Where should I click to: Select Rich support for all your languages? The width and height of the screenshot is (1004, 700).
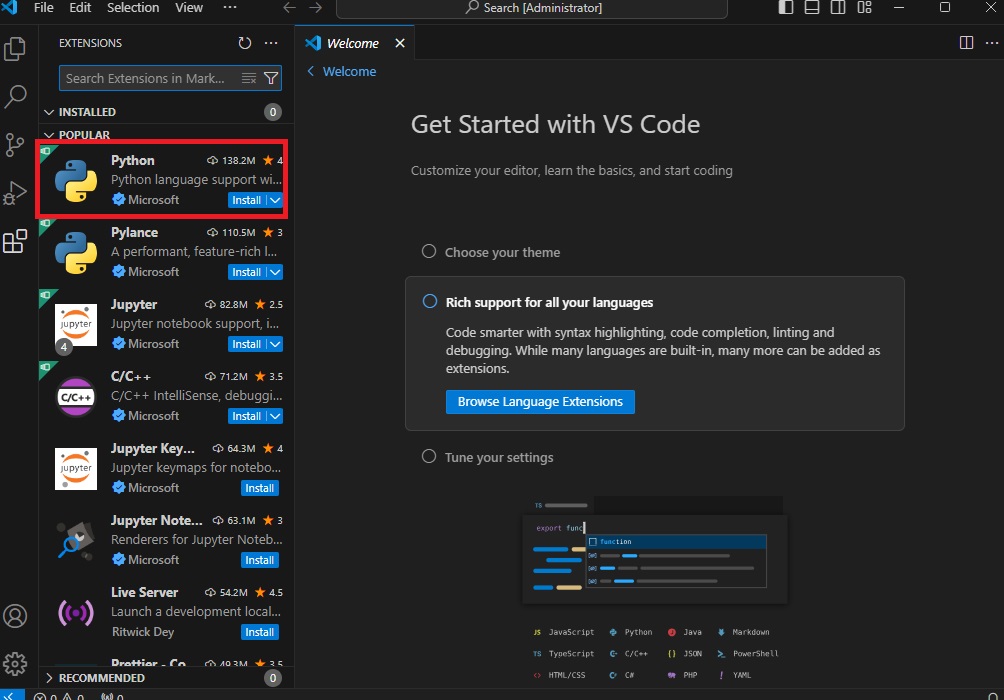[549, 302]
